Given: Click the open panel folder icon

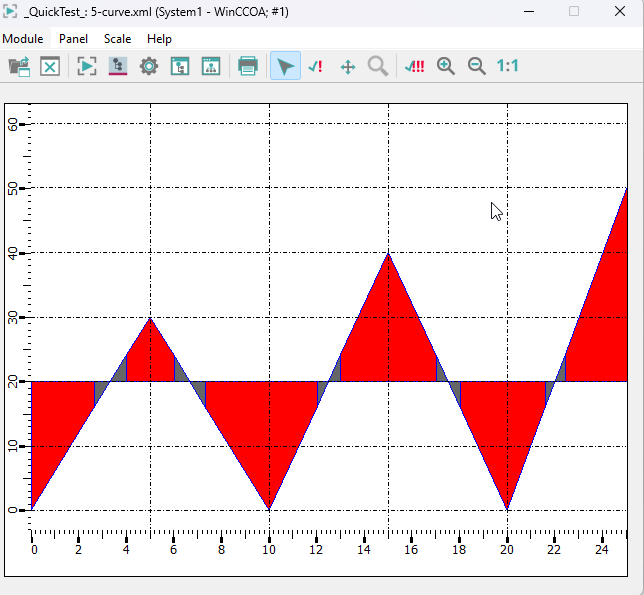Looking at the screenshot, I should tap(19, 67).
